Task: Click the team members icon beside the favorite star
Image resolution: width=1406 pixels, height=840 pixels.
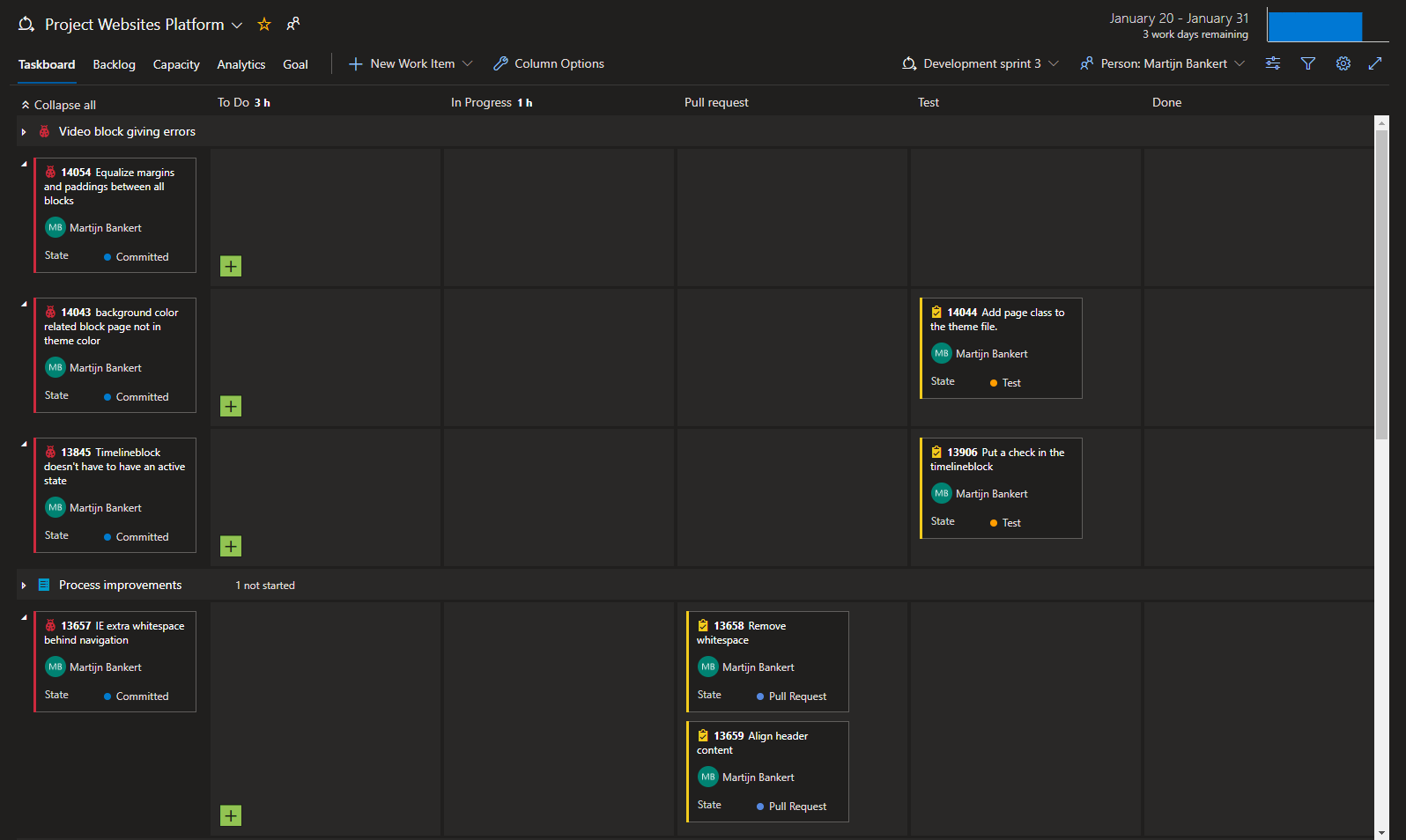Action: tap(293, 24)
